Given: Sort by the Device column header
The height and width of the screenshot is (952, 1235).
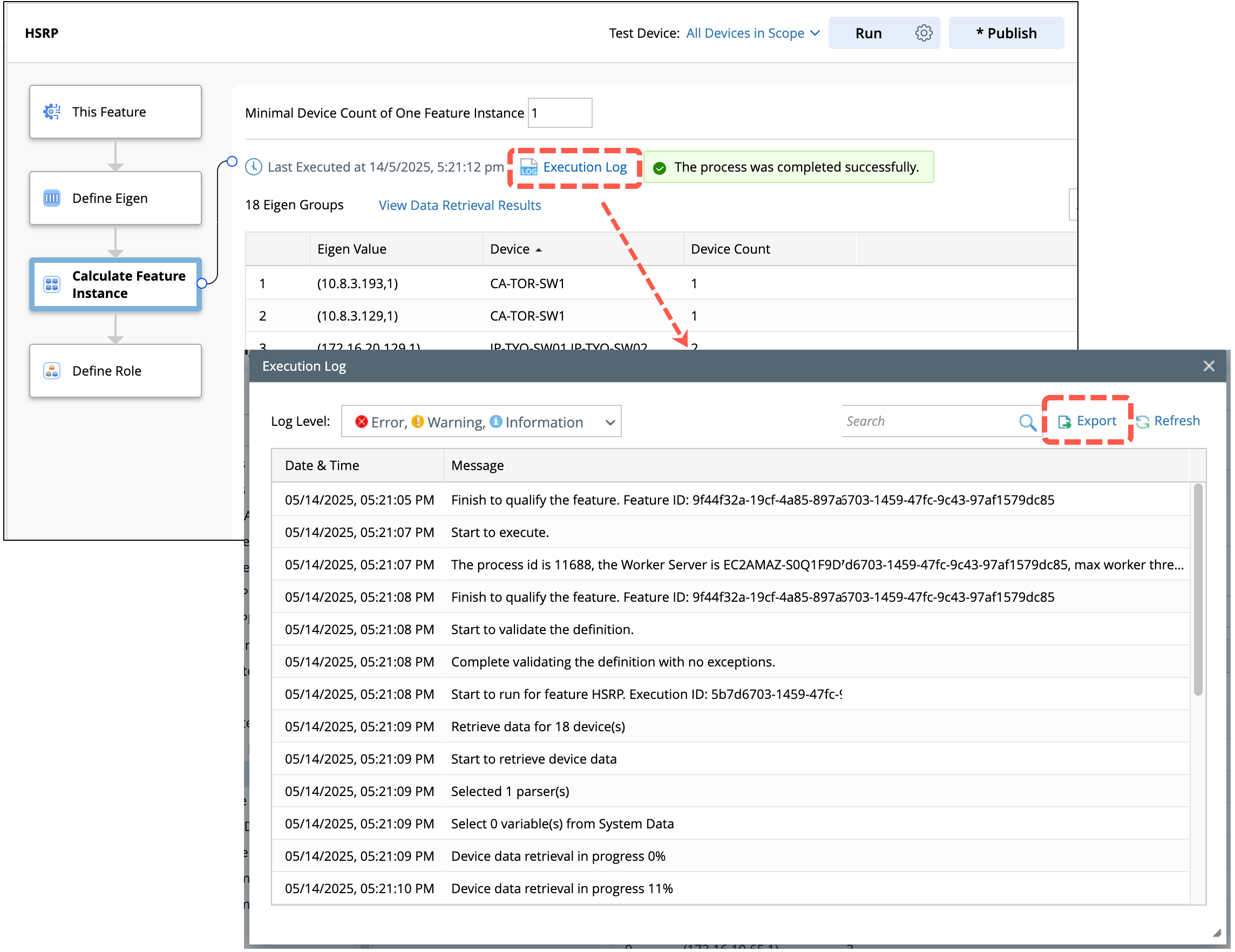Looking at the screenshot, I should pos(510,249).
